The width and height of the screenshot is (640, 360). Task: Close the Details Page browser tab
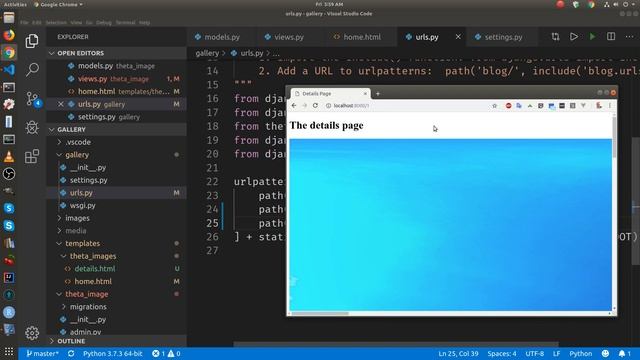point(365,94)
